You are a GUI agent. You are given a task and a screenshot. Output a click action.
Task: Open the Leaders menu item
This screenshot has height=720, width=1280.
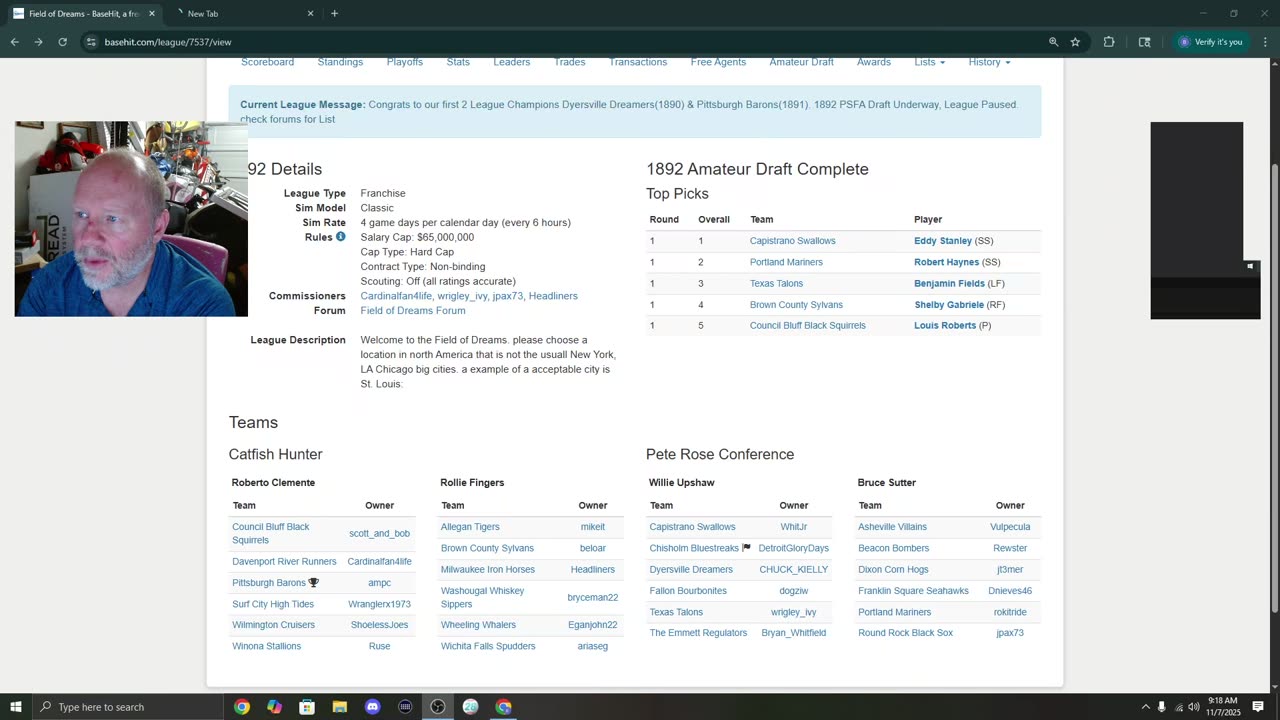[x=511, y=62]
